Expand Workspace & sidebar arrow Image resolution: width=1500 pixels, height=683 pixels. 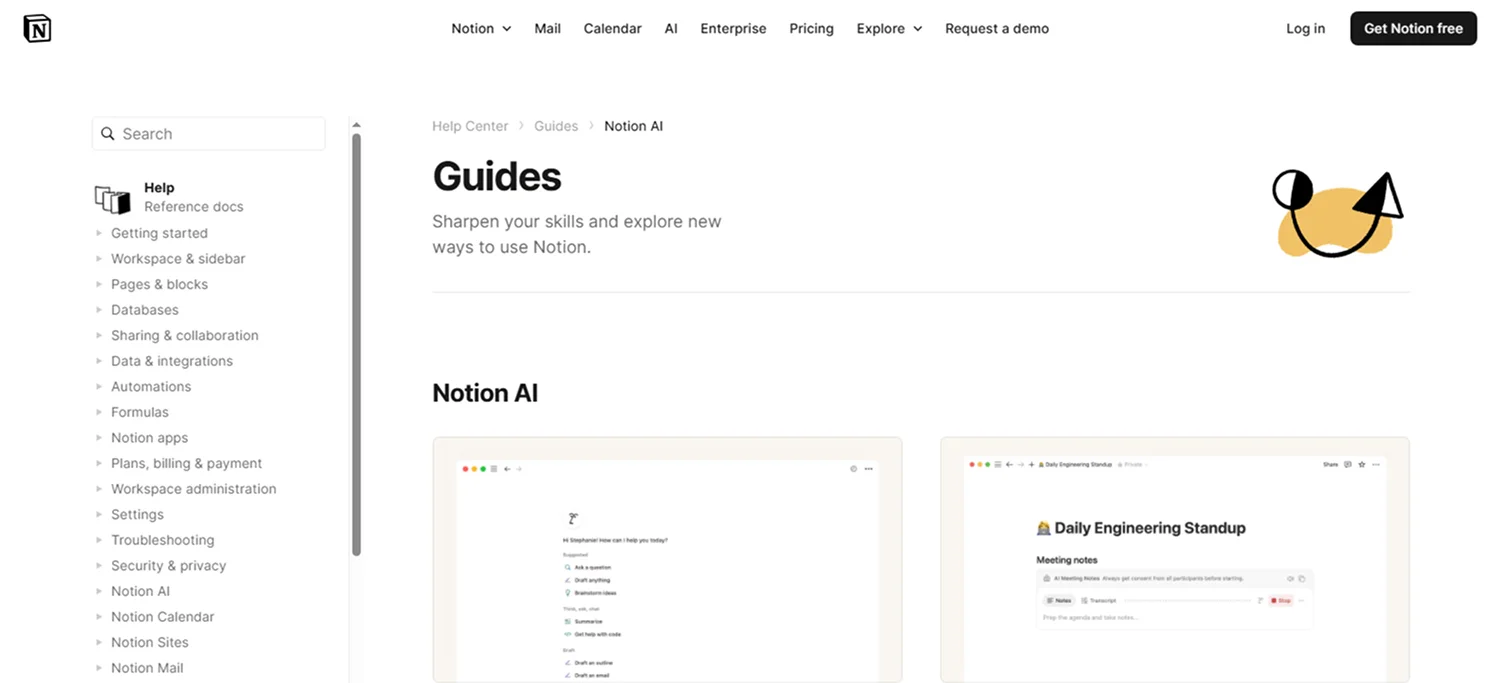point(99,259)
